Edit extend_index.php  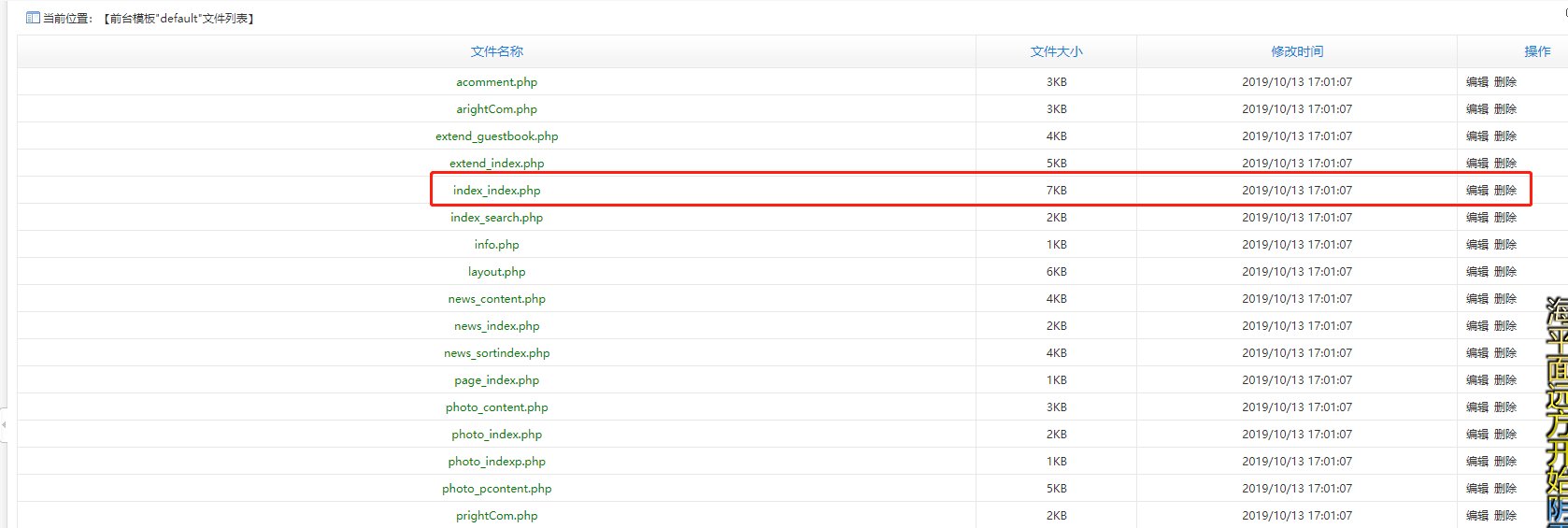1476,164
